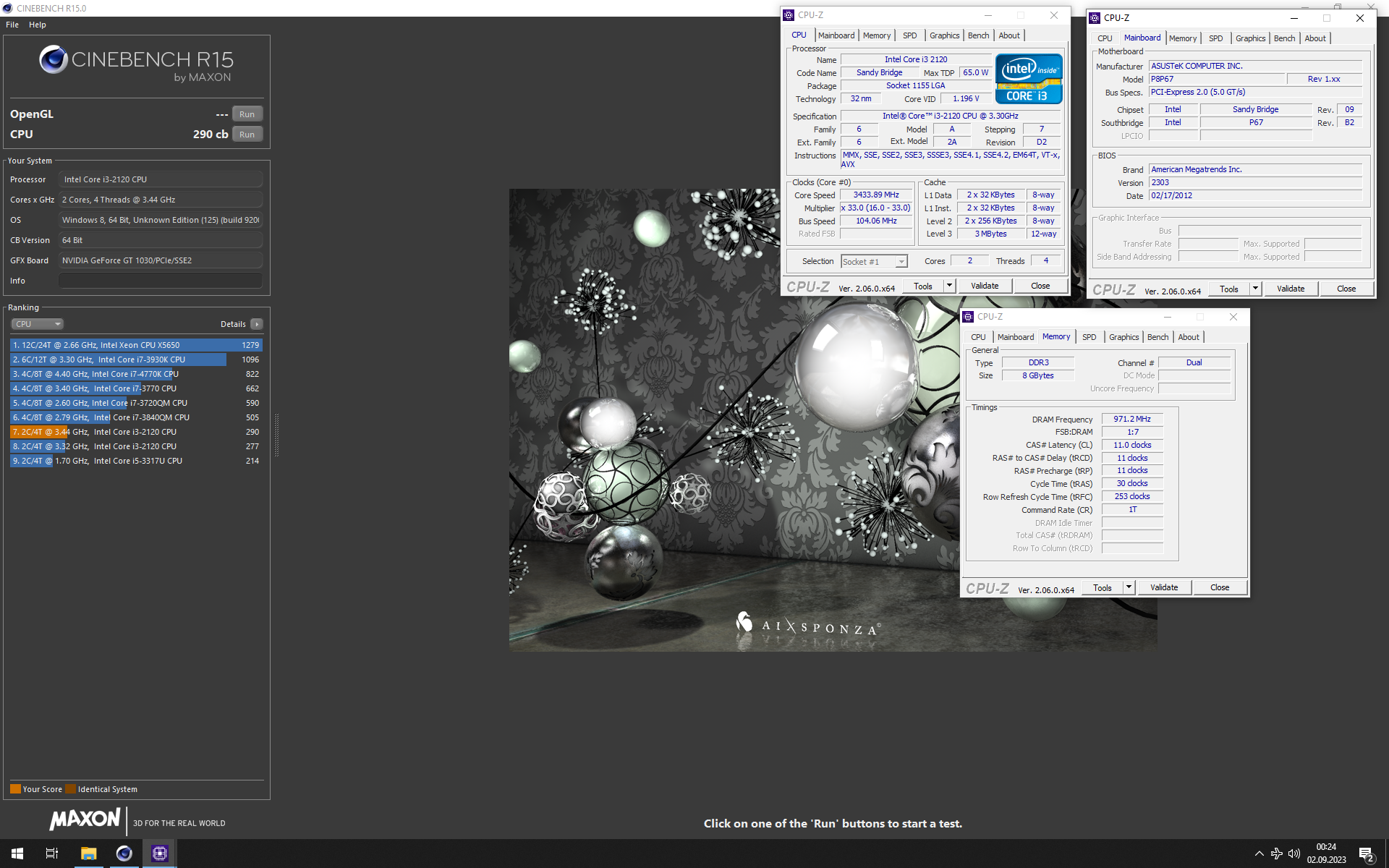Click Tools button in CPU-Z Mainboard window
1389x868 pixels.
tap(1229, 289)
